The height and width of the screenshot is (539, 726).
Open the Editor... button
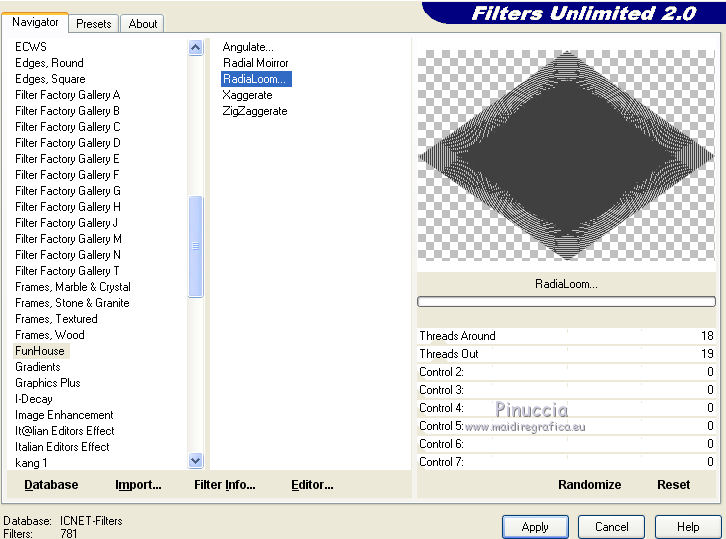[312, 485]
